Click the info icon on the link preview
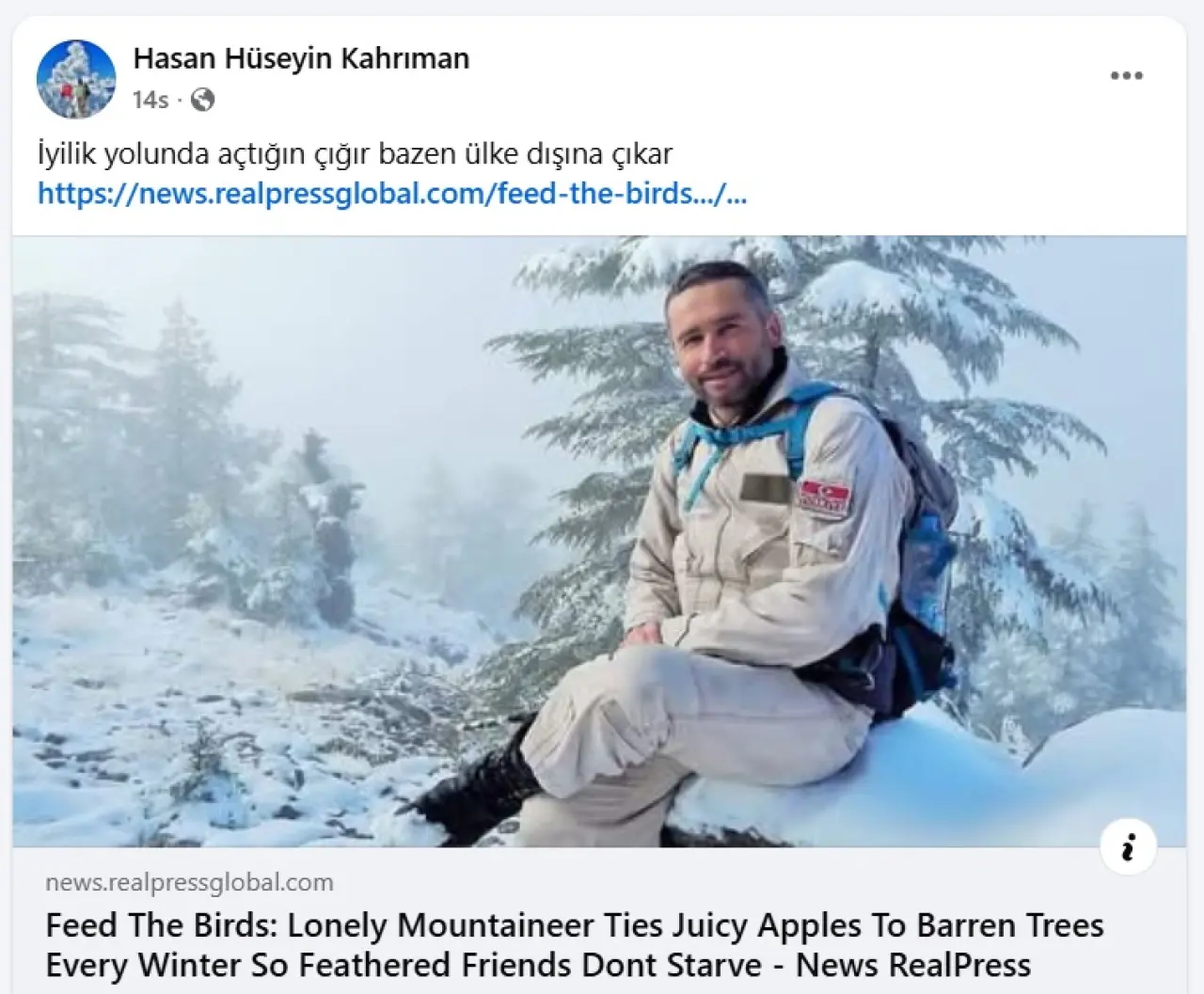 click(x=1128, y=847)
